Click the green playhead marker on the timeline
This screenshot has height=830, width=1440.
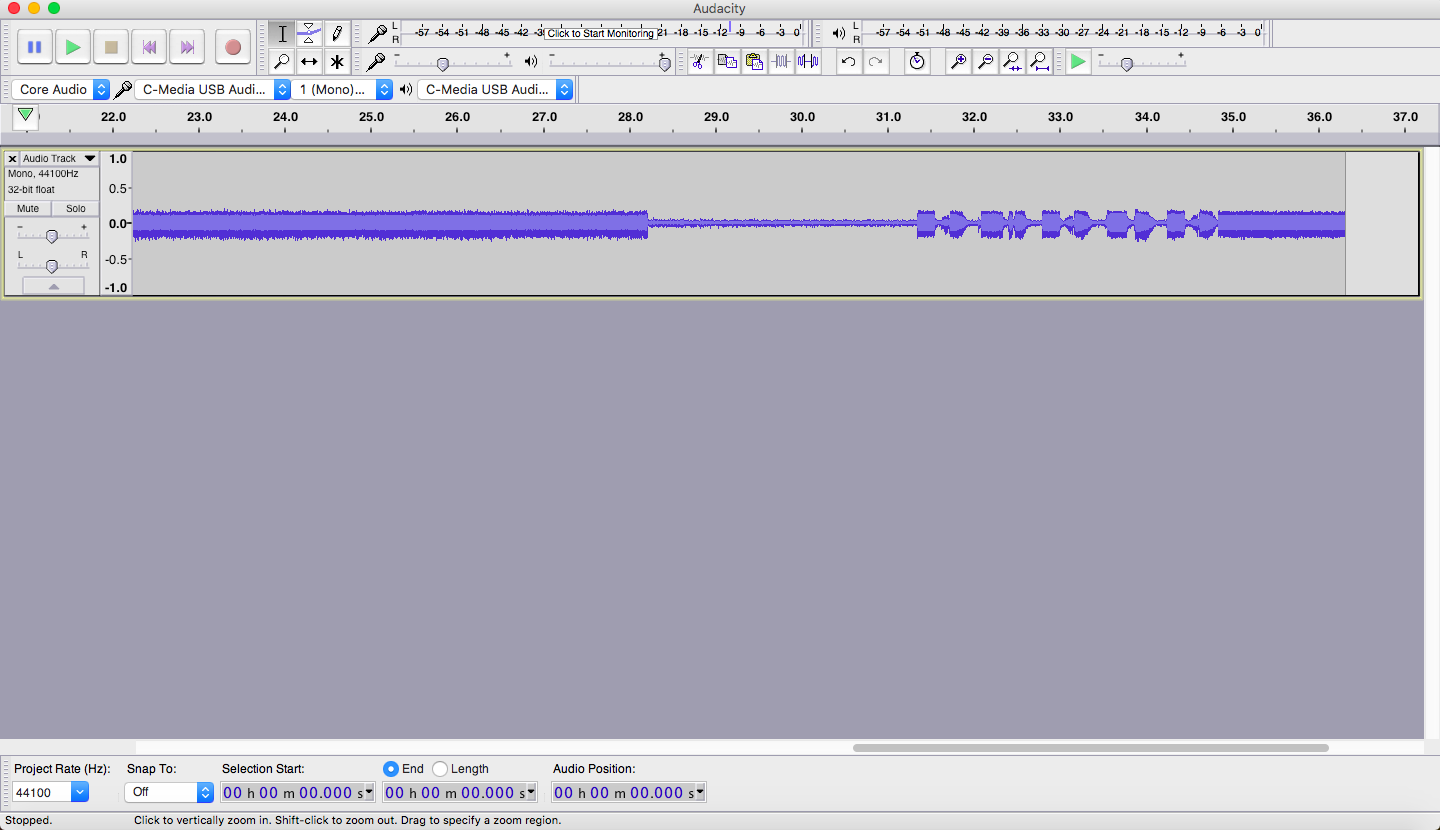click(26, 116)
